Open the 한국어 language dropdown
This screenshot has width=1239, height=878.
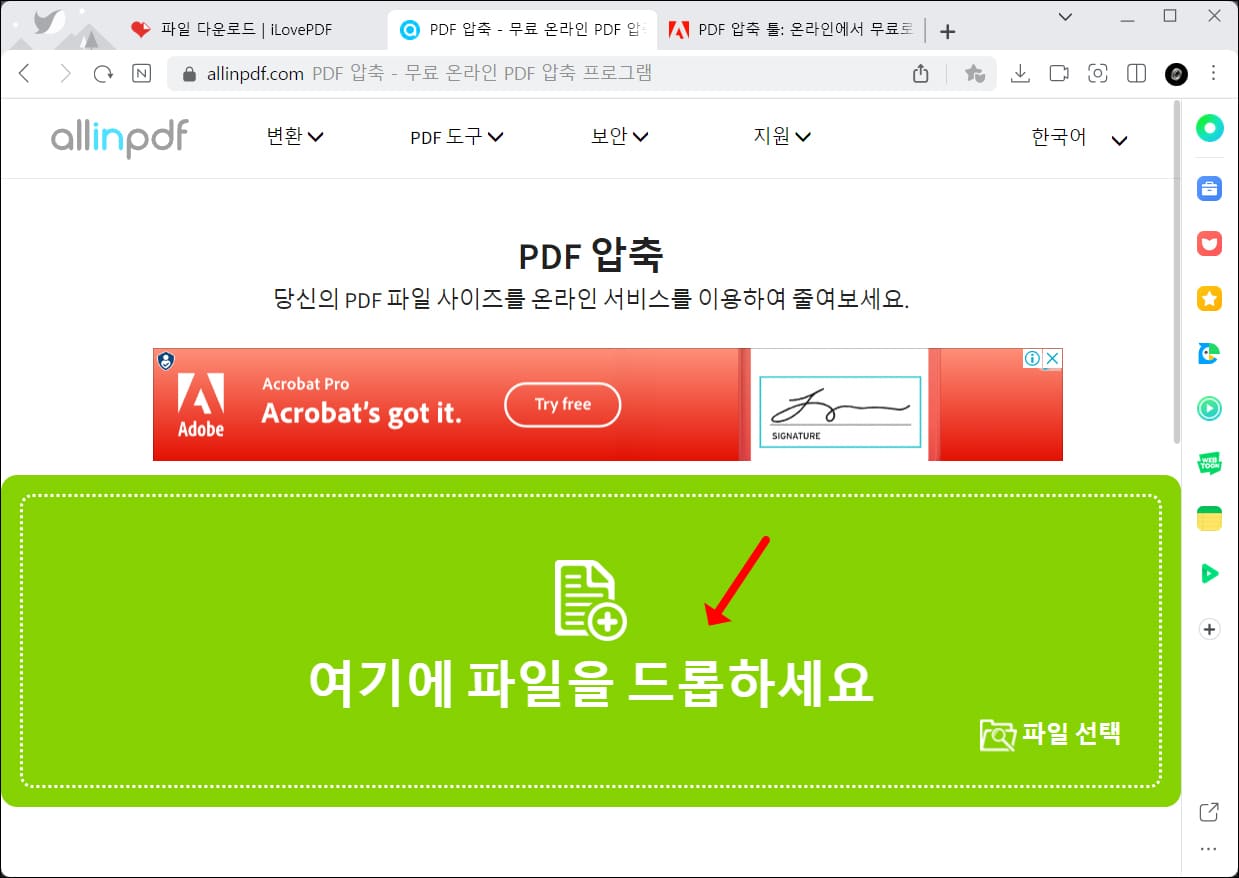1058,136
